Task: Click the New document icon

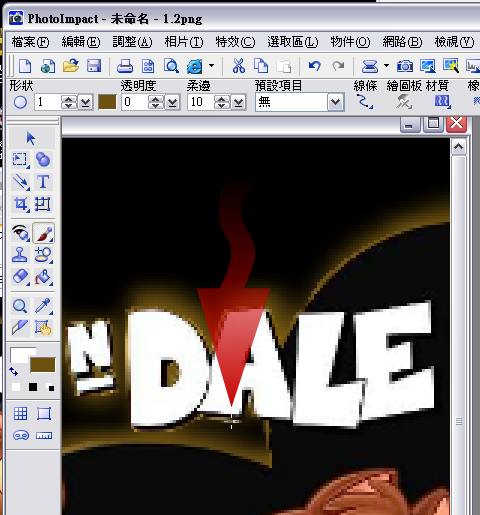Action: (x=25, y=66)
